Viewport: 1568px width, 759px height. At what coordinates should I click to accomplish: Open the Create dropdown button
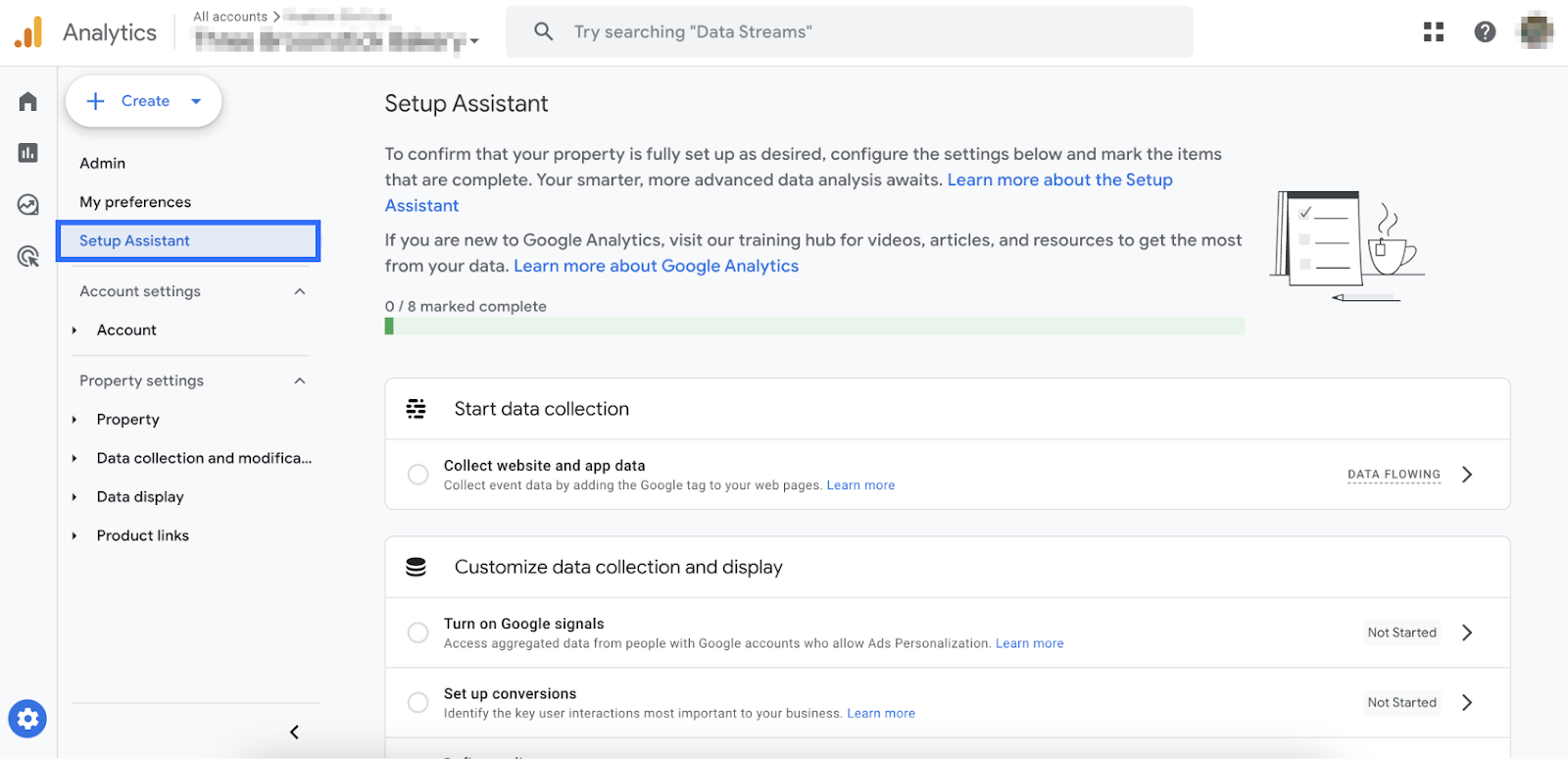(x=144, y=101)
